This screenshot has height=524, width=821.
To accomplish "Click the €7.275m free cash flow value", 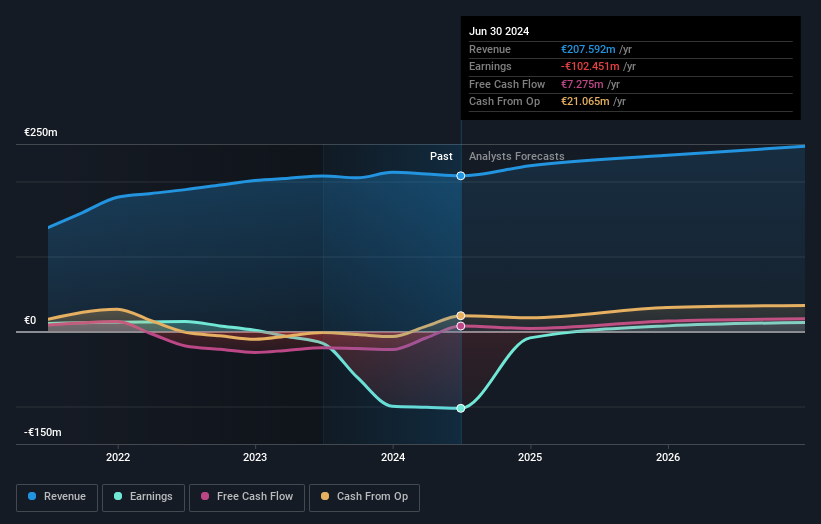I will click(582, 84).
